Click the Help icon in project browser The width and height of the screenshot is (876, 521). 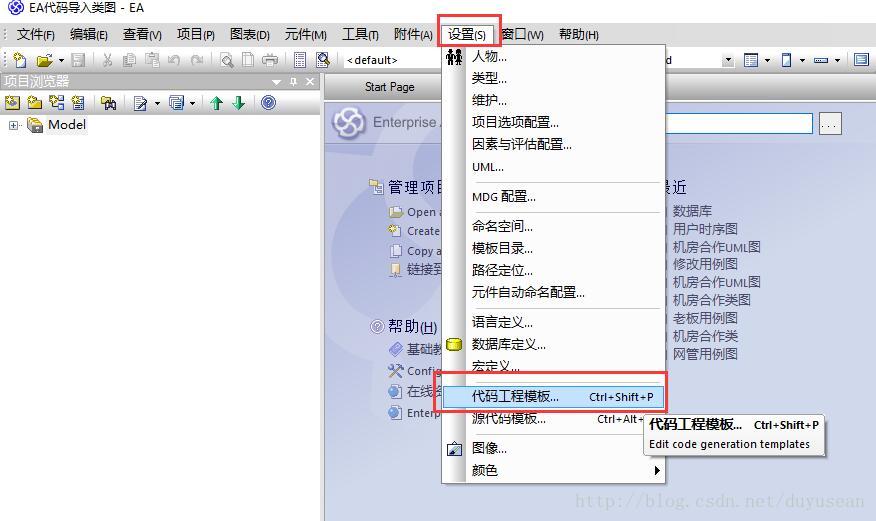click(269, 103)
